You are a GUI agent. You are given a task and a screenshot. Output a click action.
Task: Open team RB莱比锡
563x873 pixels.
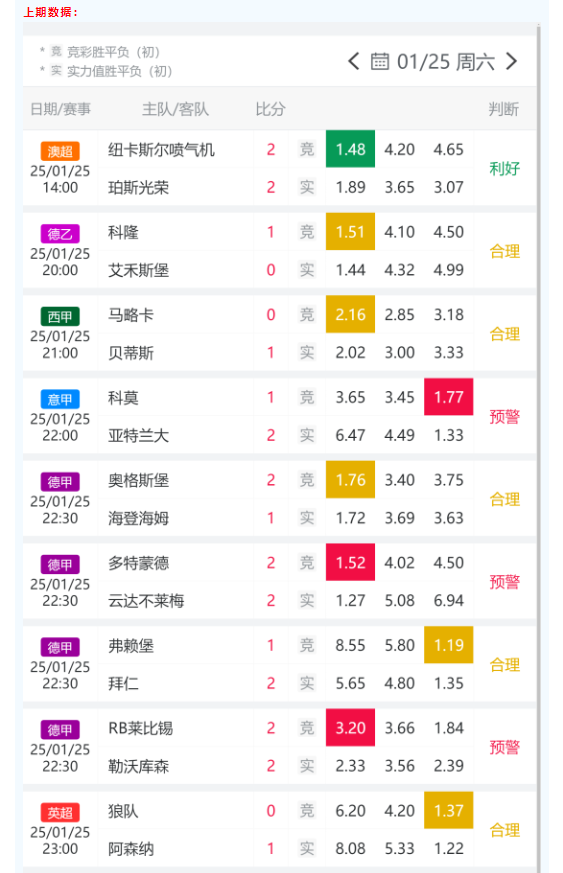pos(141,728)
